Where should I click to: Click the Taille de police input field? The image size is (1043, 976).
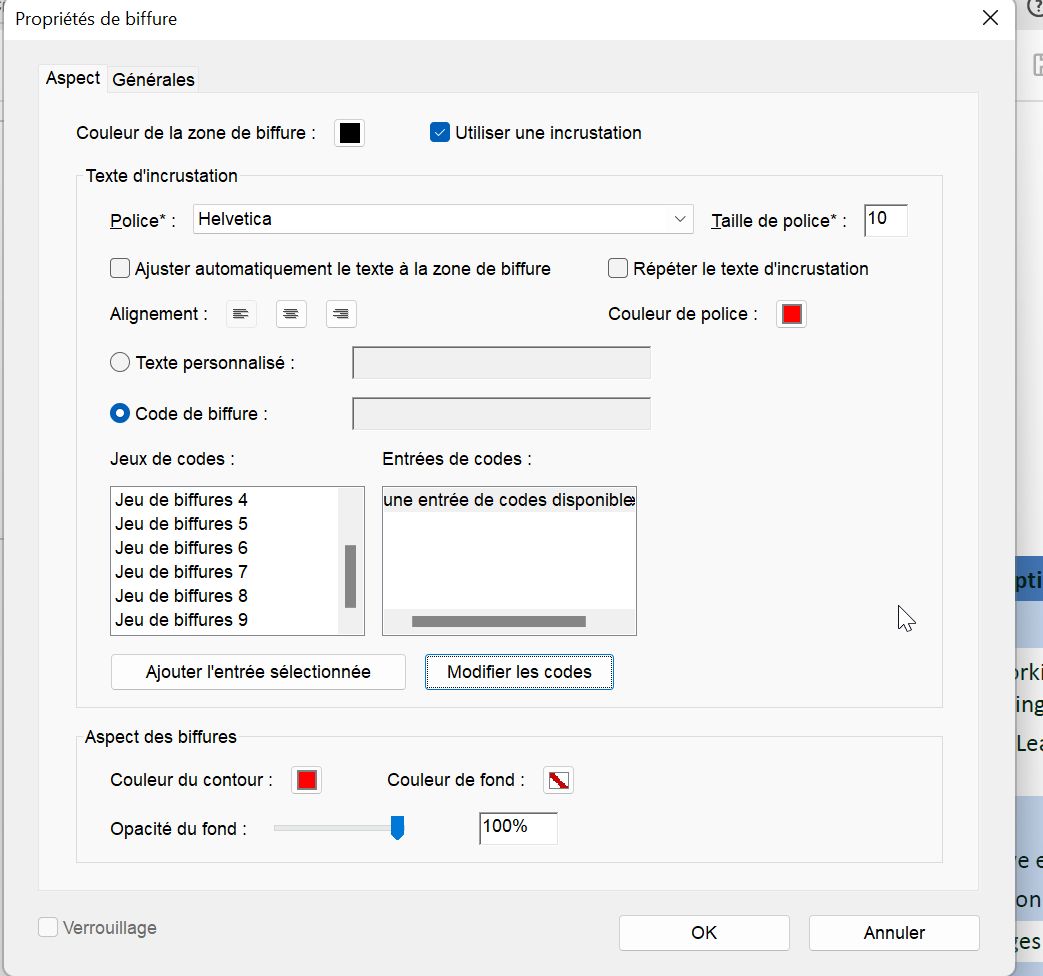click(x=885, y=220)
